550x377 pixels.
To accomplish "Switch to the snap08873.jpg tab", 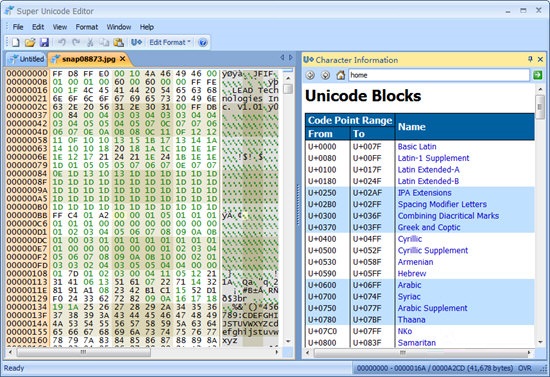I will click(88, 59).
